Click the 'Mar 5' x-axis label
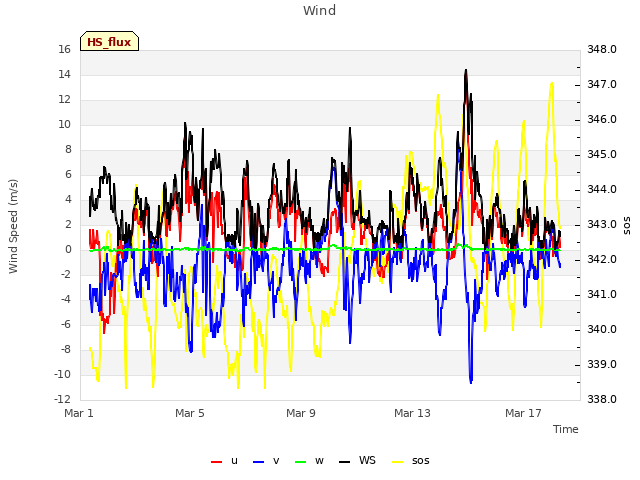This screenshot has width=640, height=480. pyautogui.click(x=190, y=413)
